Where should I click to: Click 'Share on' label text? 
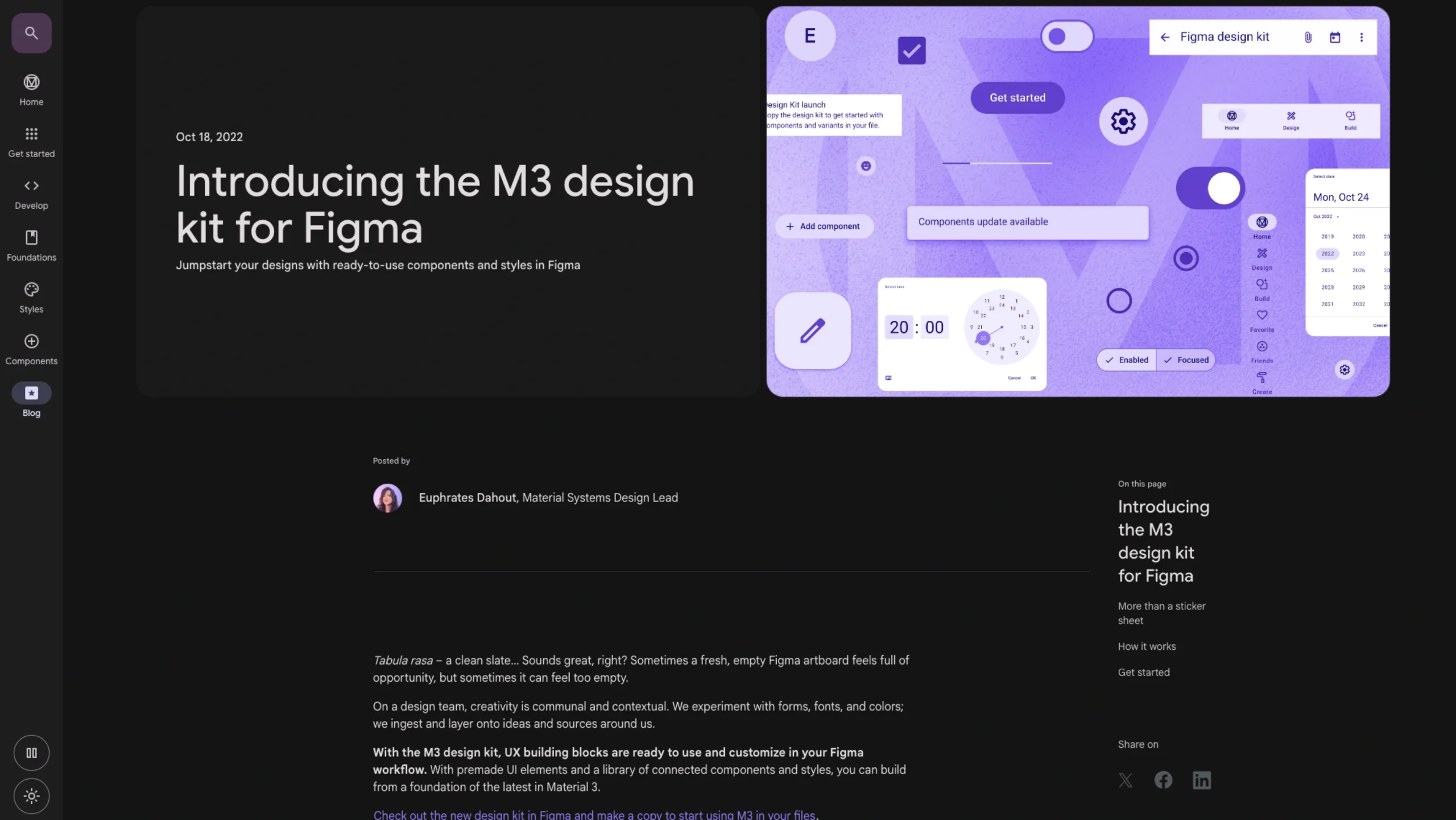coord(1138,744)
